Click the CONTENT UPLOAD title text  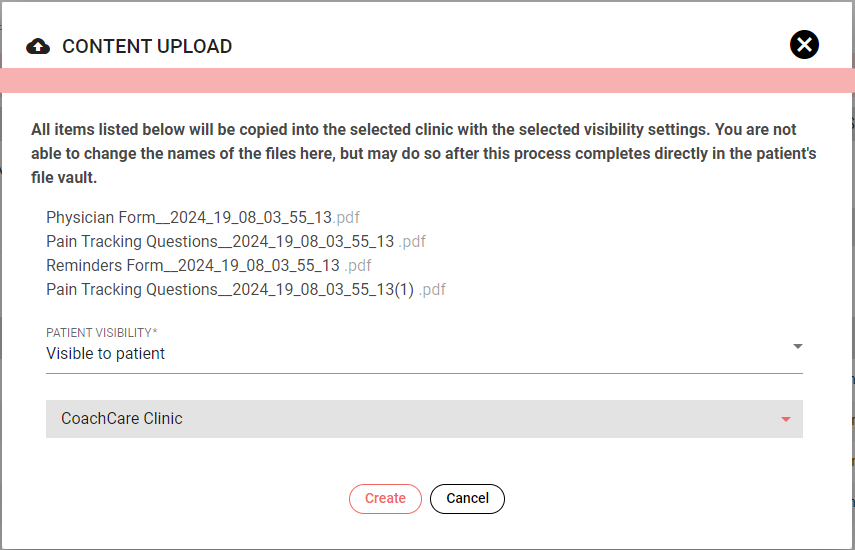coord(147,46)
